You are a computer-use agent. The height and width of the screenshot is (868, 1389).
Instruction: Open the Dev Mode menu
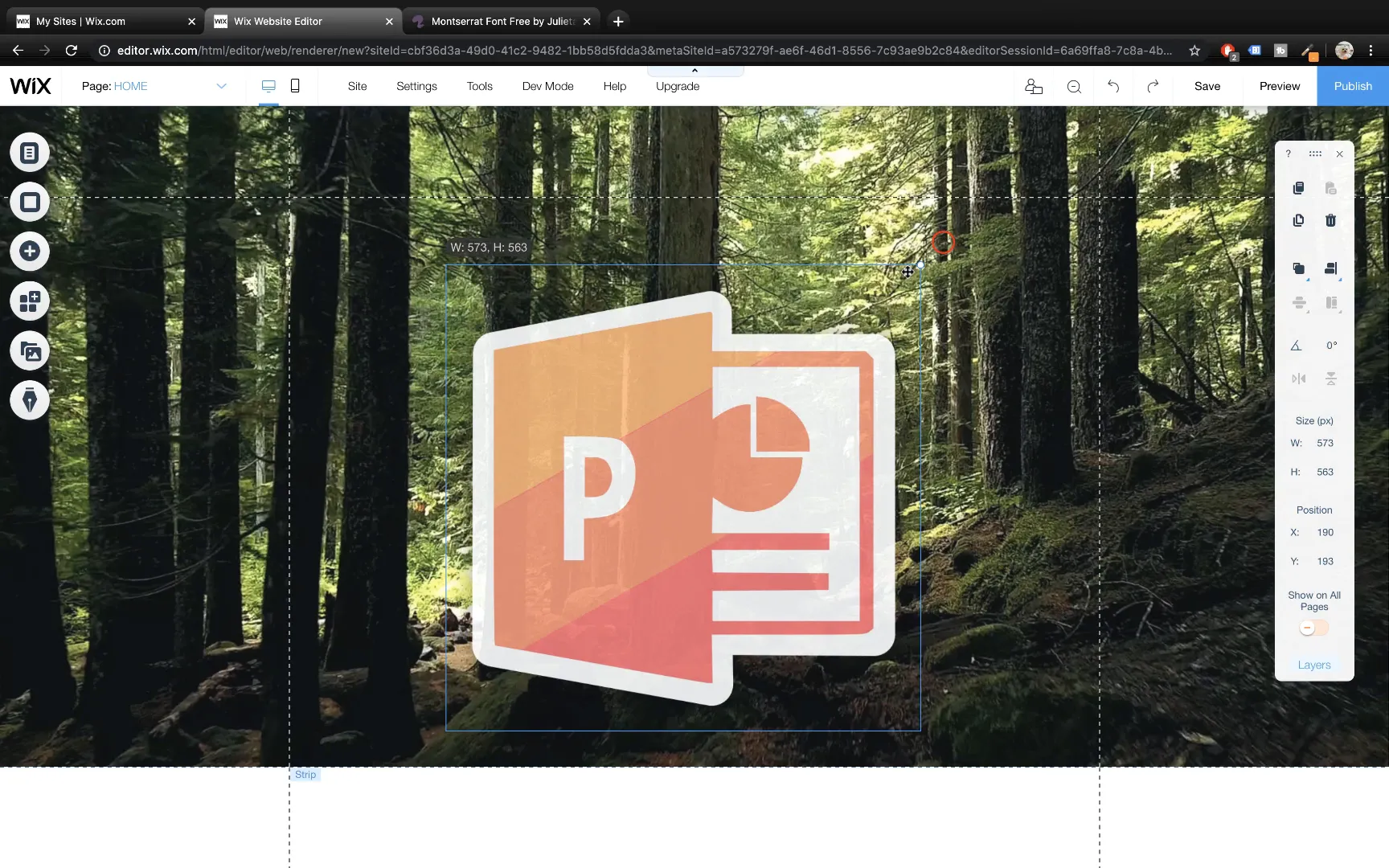548,86
